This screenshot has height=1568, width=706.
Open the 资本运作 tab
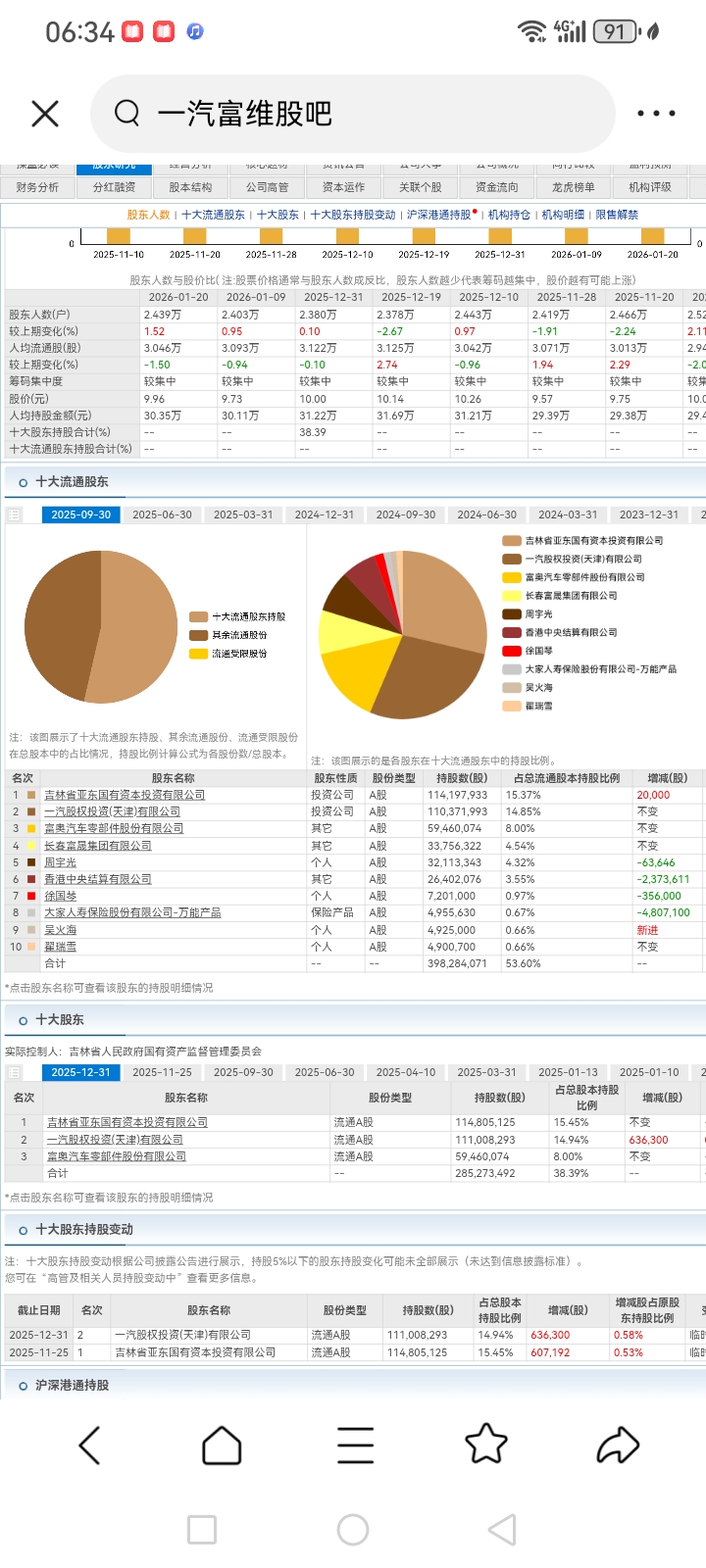click(344, 187)
